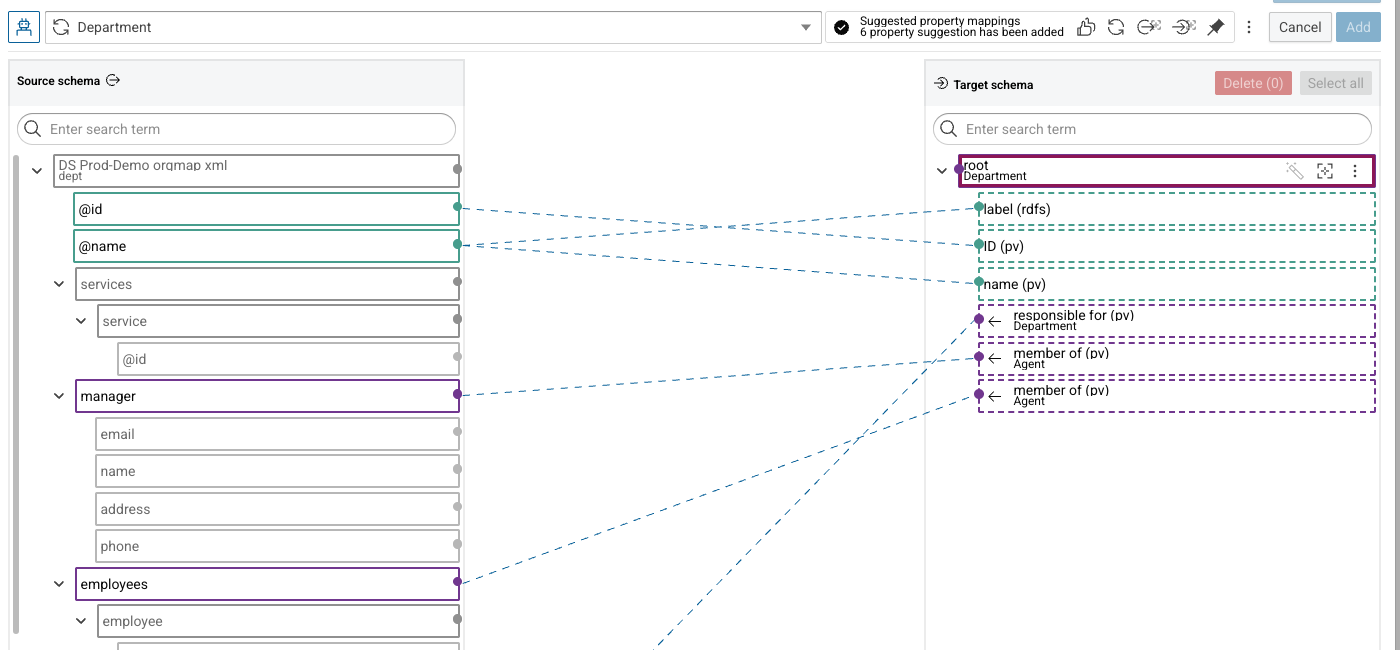The image size is (1400, 650).
Task: Select the employees node in the source schema
Action: pos(267,584)
